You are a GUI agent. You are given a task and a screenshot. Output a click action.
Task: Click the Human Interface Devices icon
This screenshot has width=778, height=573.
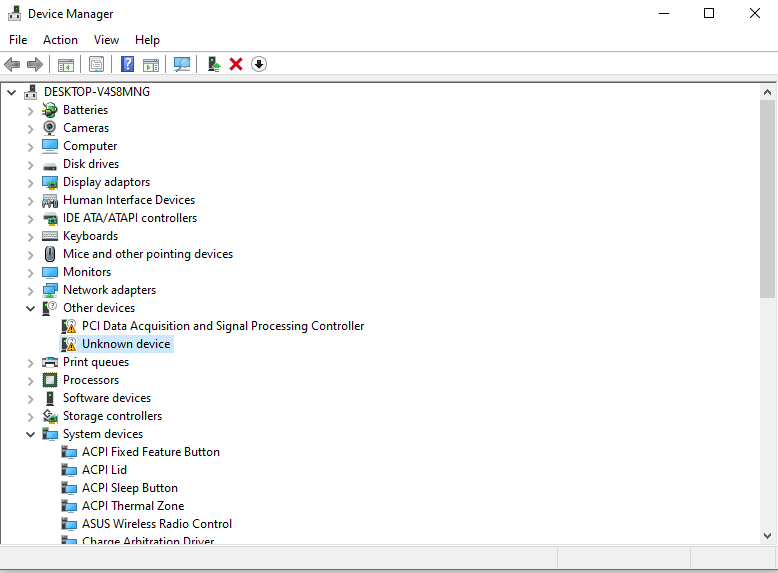coord(50,200)
